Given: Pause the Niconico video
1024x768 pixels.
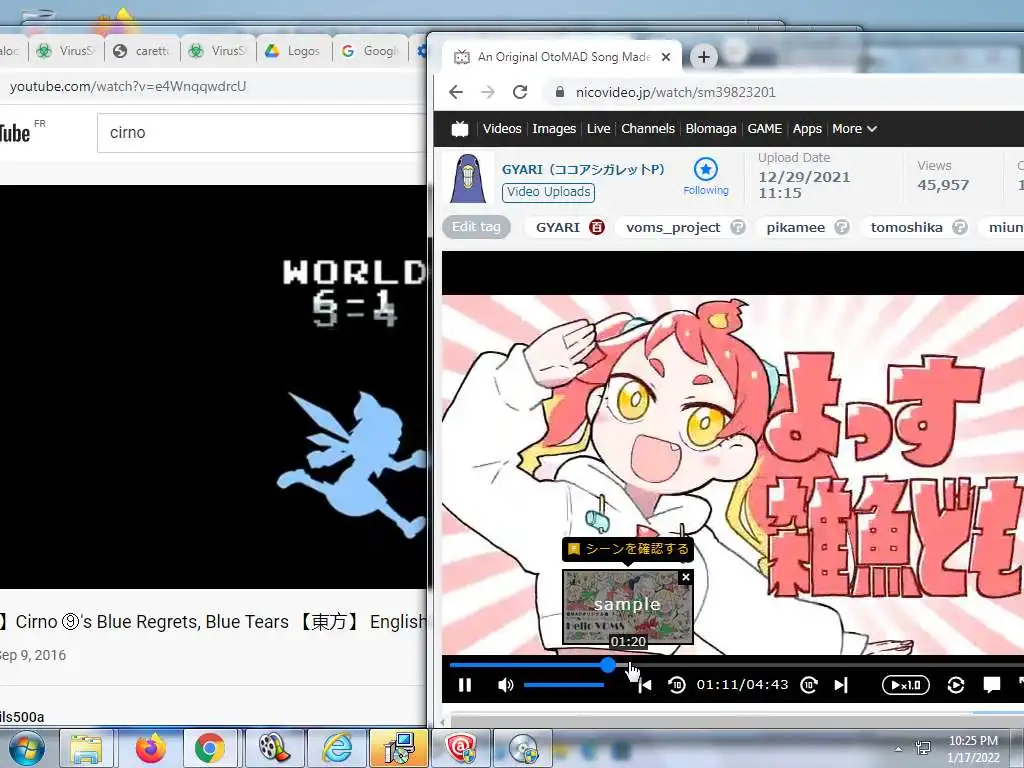Looking at the screenshot, I should point(465,684).
